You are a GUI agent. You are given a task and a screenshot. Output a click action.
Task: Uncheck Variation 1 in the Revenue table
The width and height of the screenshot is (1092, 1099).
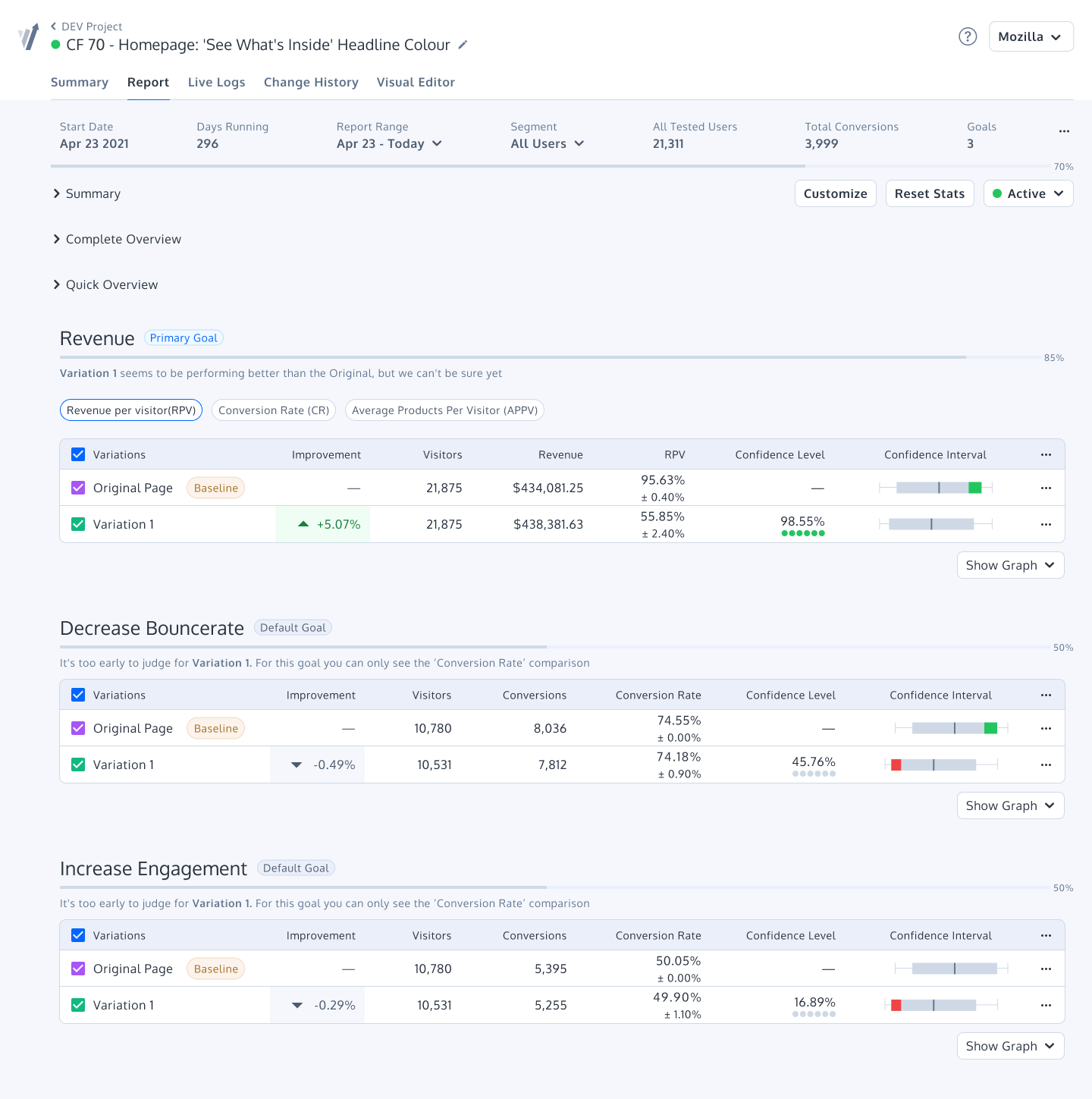pyautogui.click(x=78, y=524)
